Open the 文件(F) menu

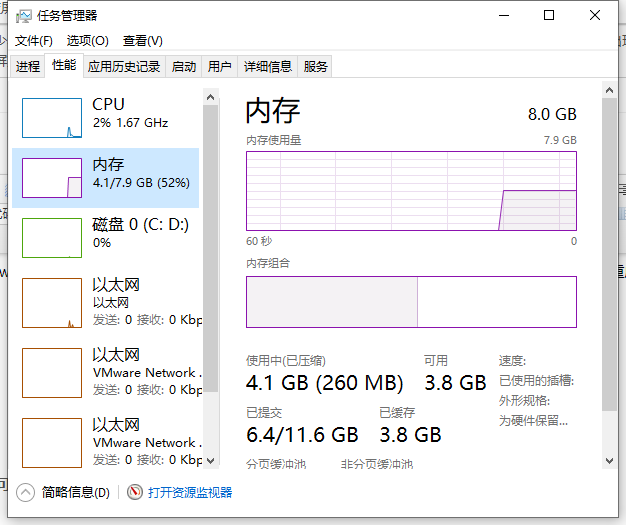coord(34,41)
